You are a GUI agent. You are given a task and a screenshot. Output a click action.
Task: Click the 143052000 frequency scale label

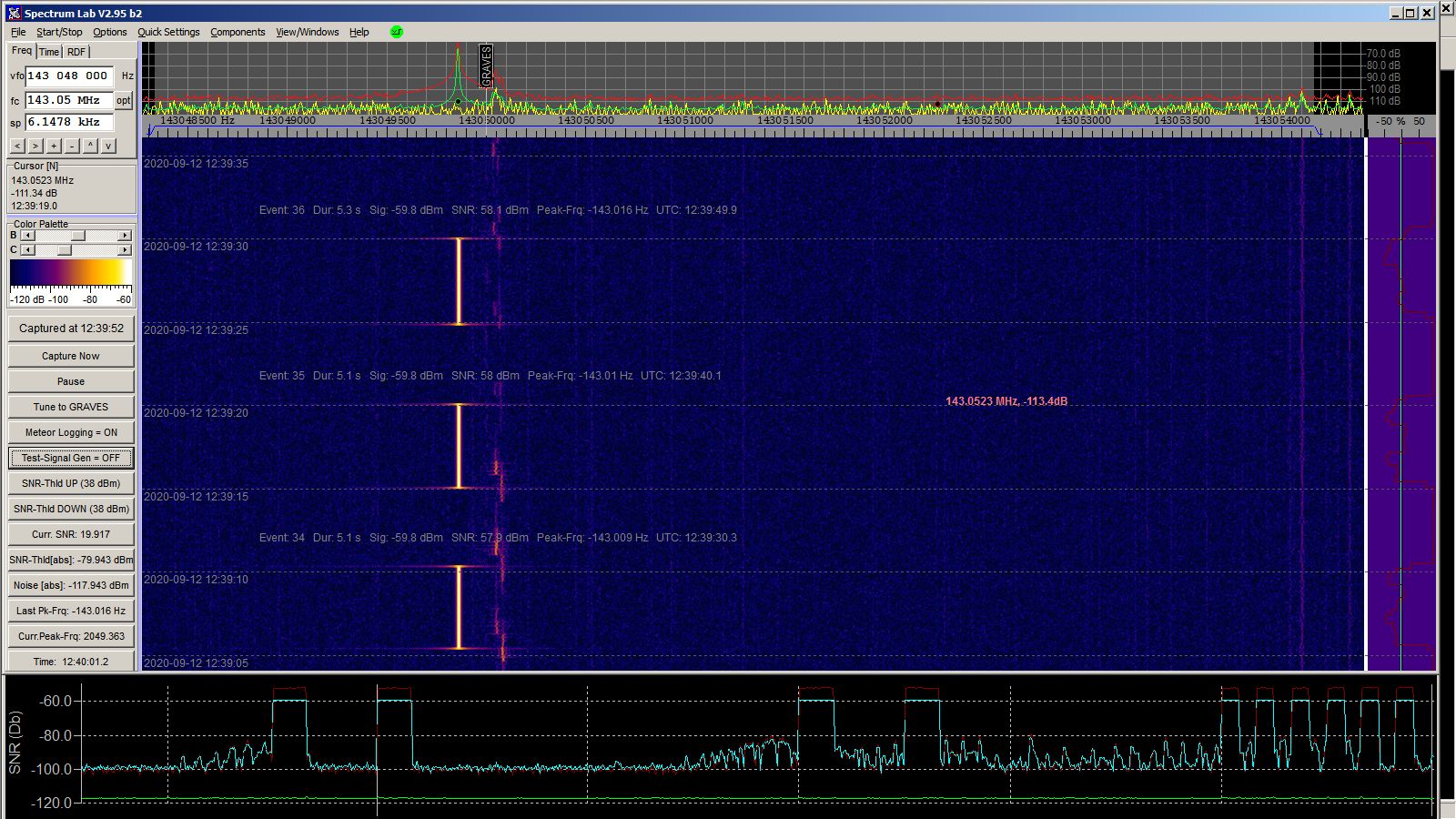(885, 120)
